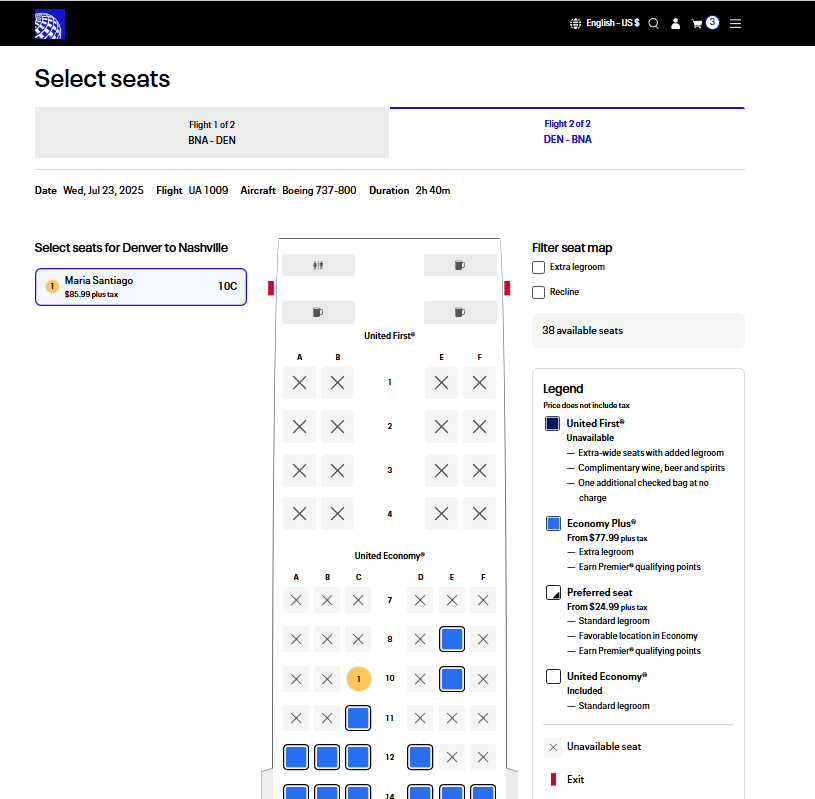Screen dimensions: 815x799
Task: Click the left red exit marker on the seat map
Action: [x=271, y=288]
